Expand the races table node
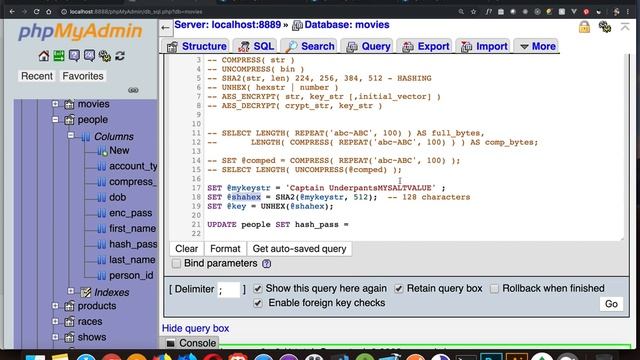The image size is (640, 360). point(55,322)
